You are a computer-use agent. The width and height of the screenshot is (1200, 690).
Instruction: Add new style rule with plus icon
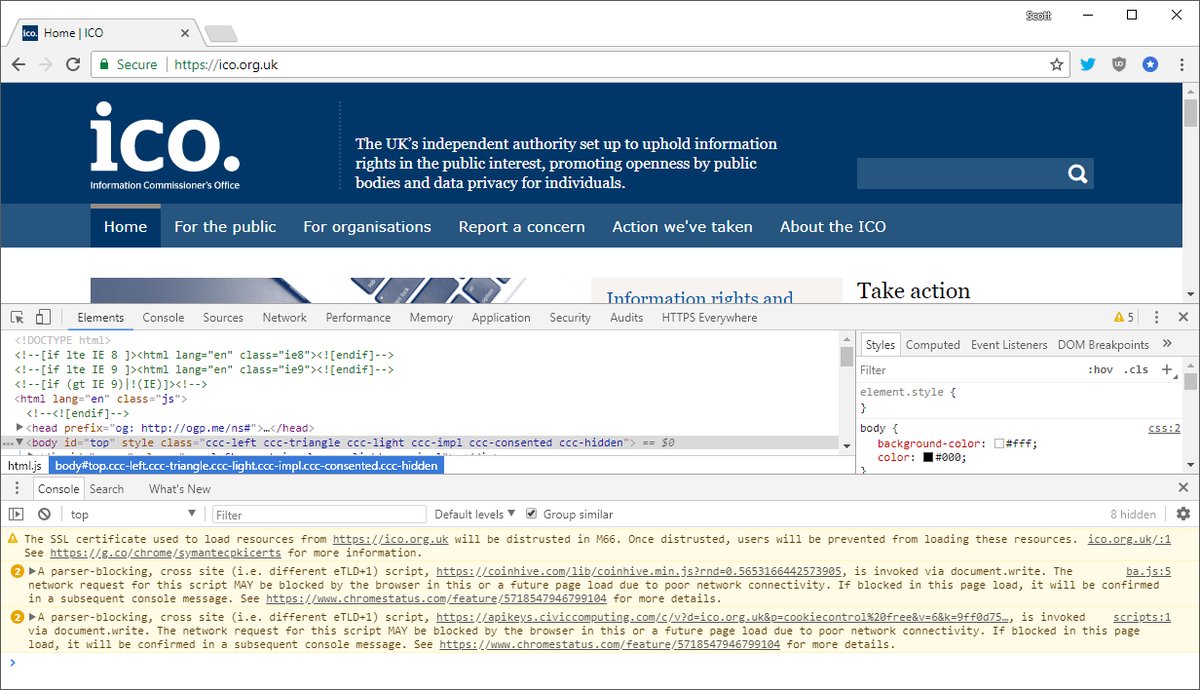pos(1166,370)
